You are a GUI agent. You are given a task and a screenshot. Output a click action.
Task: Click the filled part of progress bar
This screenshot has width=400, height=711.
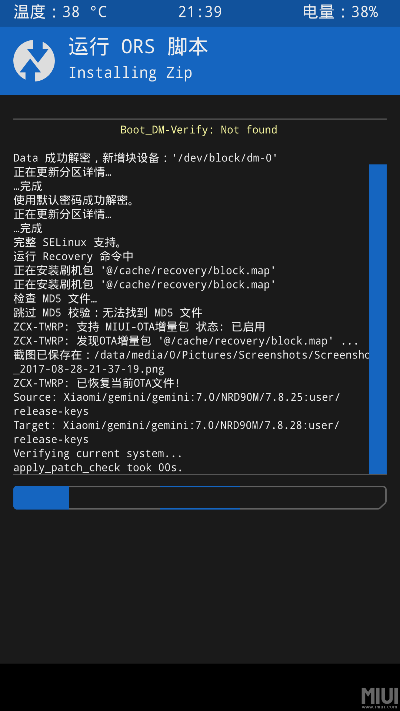click(x=41, y=497)
